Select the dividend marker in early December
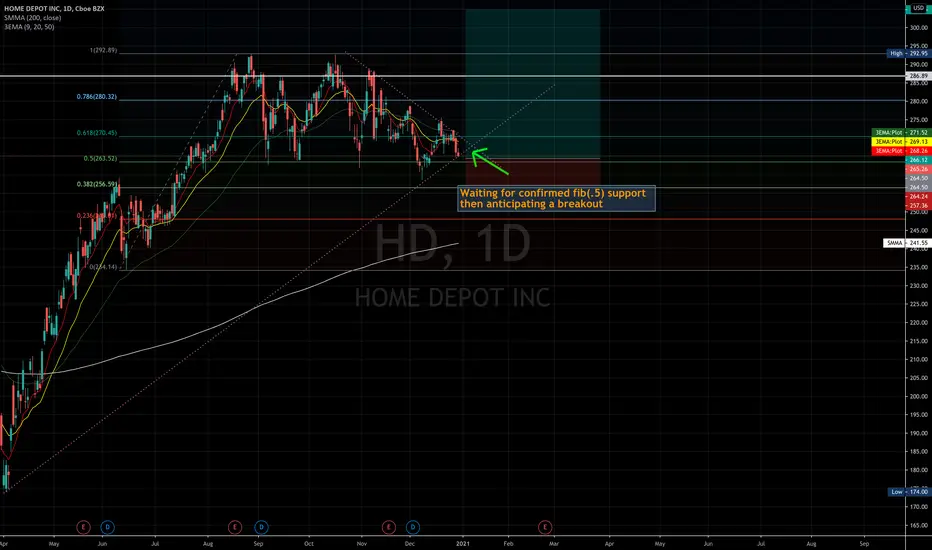This screenshot has width=932, height=550. click(413, 527)
